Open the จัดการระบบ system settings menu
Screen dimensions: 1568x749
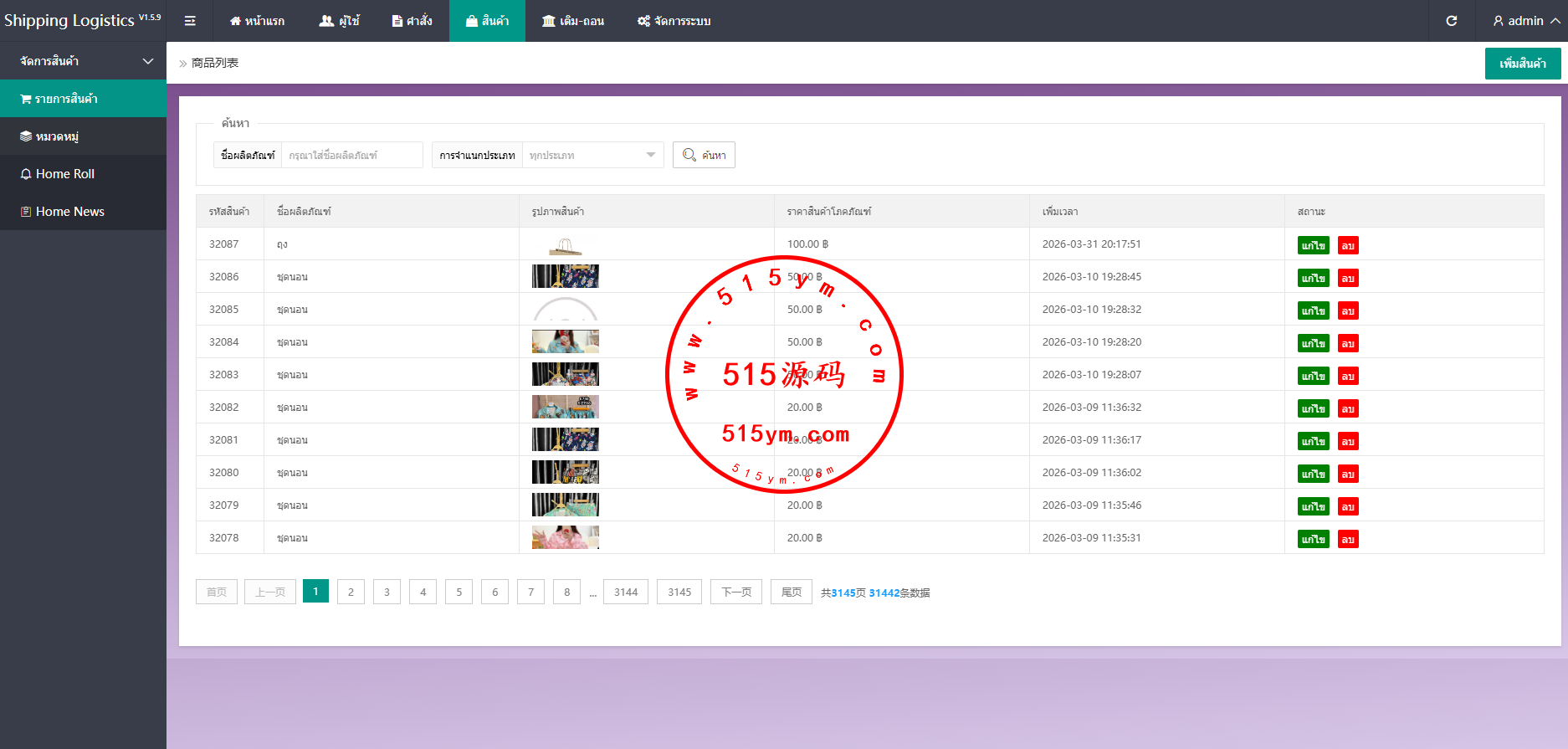point(674,21)
